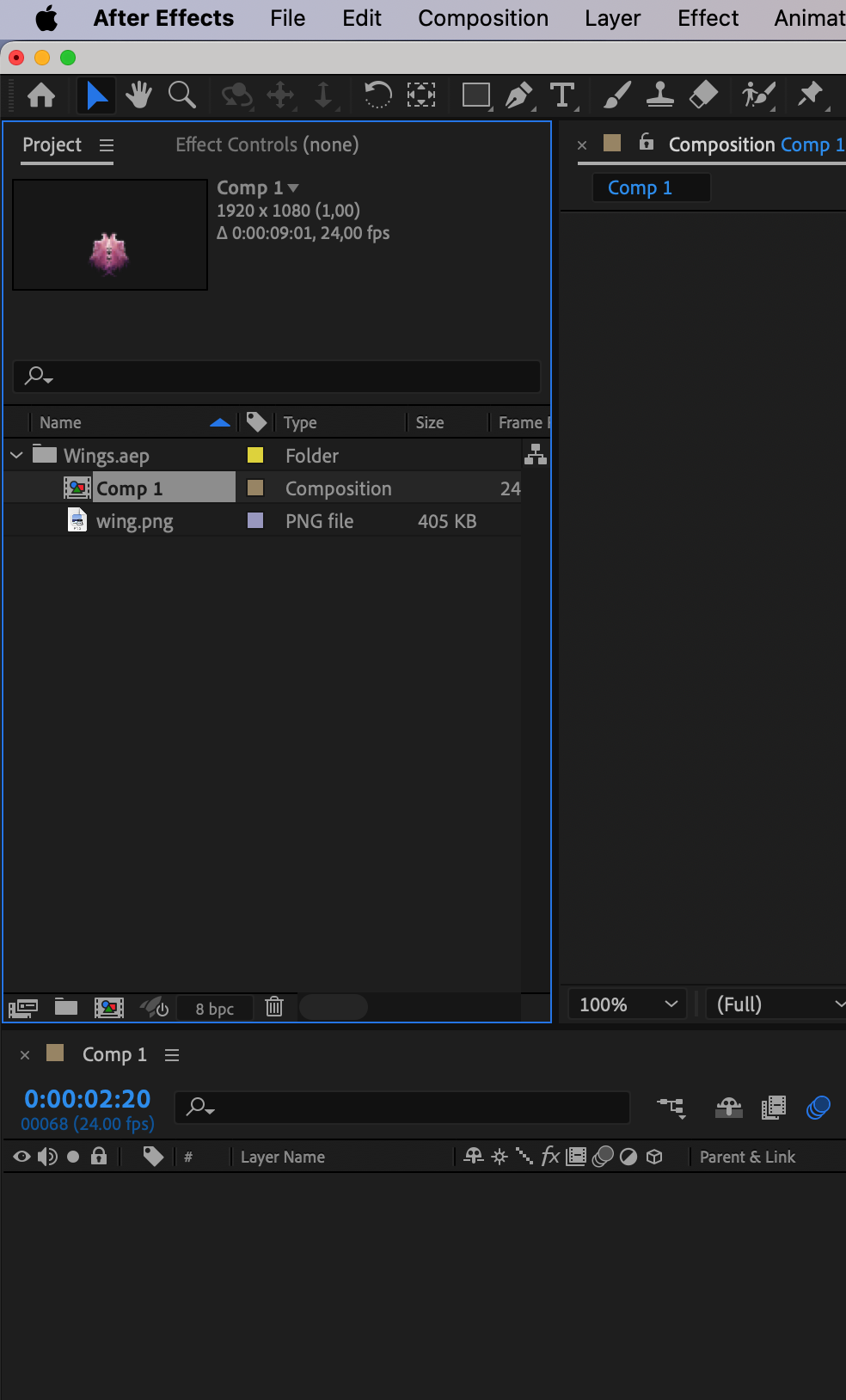Open the Project panel menu

pyautogui.click(x=107, y=145)
